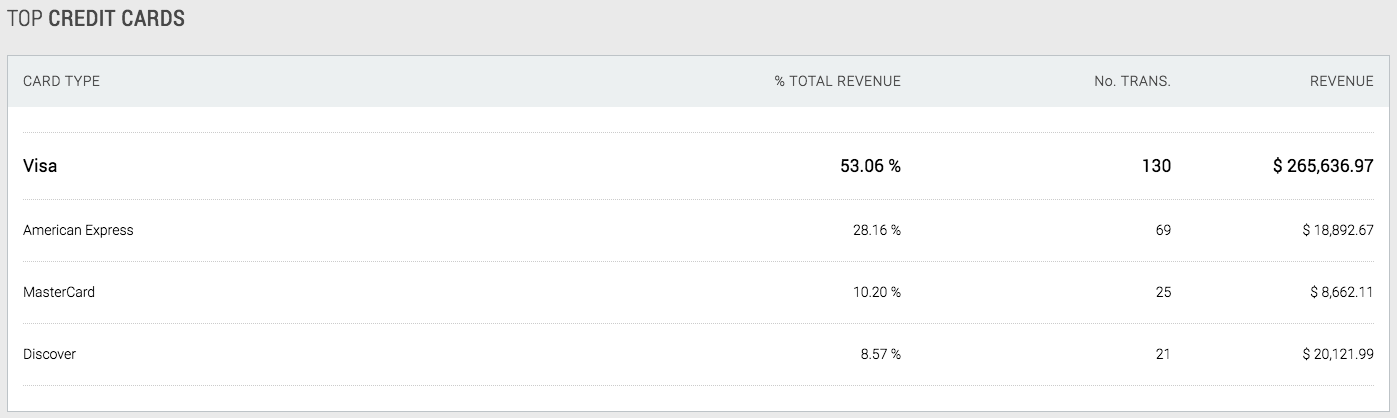Sort by % TOTAL REVENUE column header

[x=837, y=81]
